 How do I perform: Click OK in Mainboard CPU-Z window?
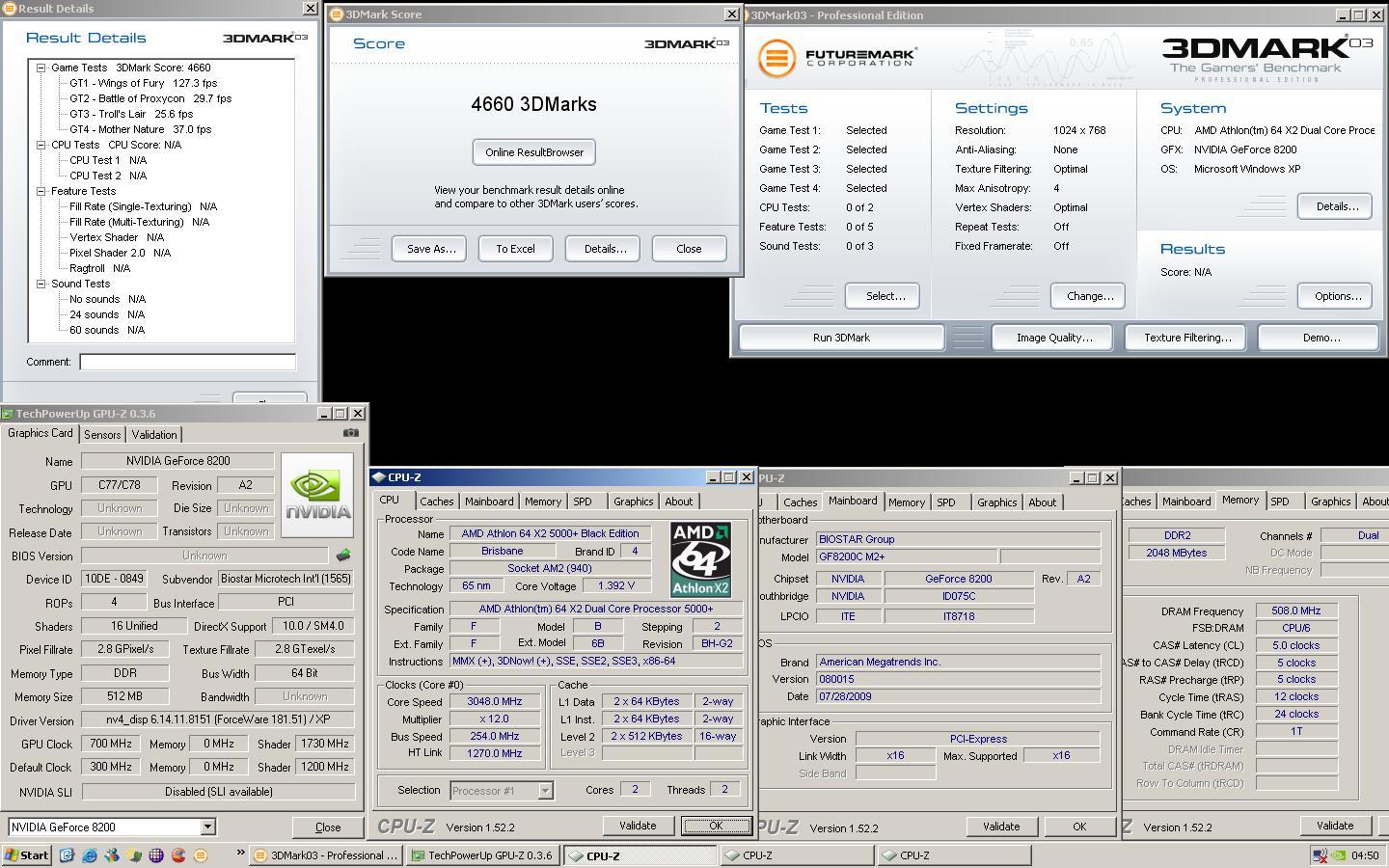(1078, 827)
